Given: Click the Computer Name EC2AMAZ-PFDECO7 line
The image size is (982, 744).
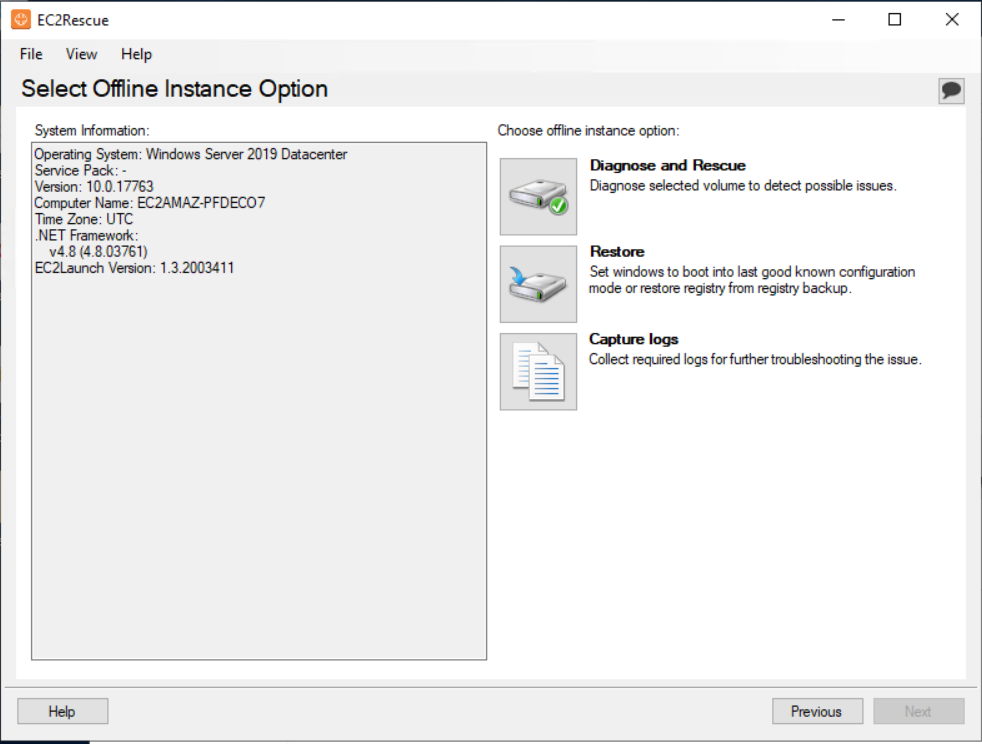Looking at the screenshot, I should coord(150,203).
